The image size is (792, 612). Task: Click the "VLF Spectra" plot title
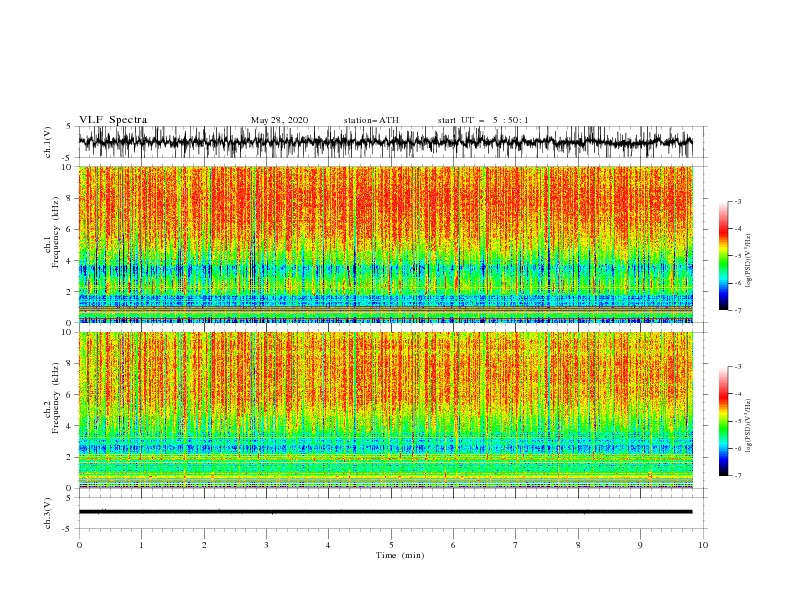tap(113, 120)
